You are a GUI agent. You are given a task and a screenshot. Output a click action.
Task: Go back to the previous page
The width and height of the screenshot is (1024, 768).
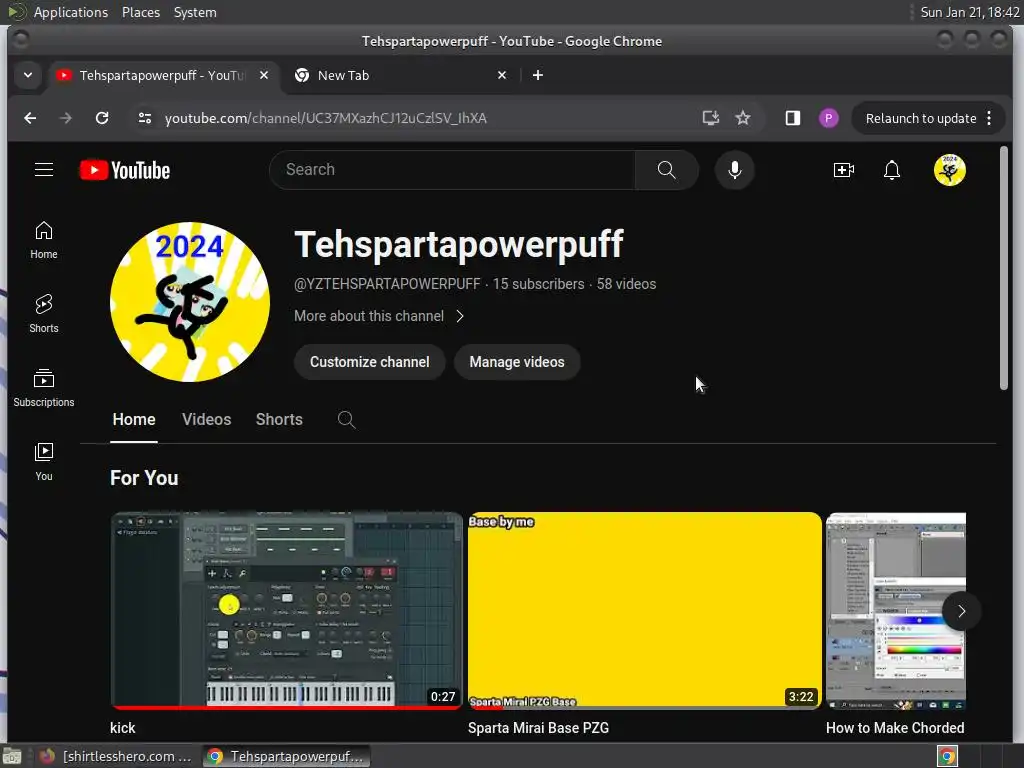(30, 118)
